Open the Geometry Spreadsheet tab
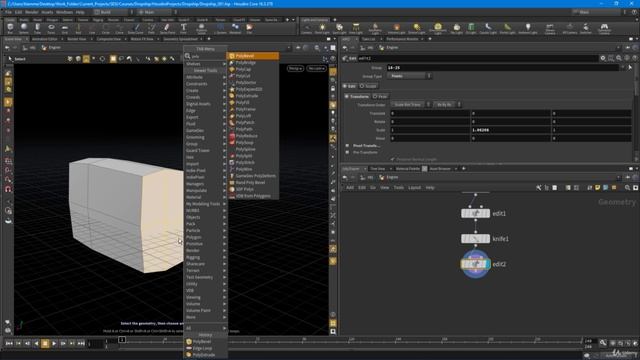 click(180, 39)
